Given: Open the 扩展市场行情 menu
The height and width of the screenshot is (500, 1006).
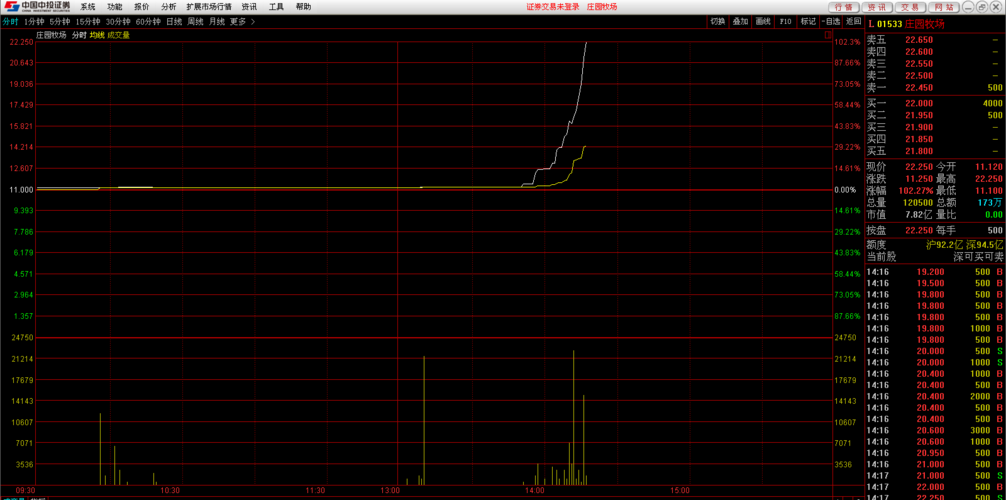Looking at the screenshot, I should click(209, 7).
